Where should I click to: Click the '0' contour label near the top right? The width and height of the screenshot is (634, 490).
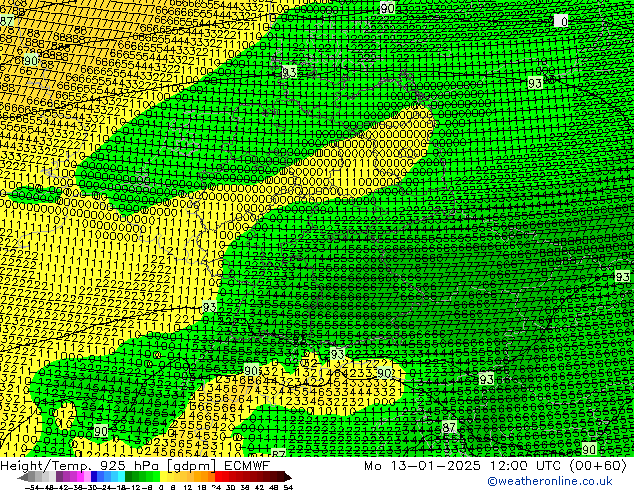561,21
